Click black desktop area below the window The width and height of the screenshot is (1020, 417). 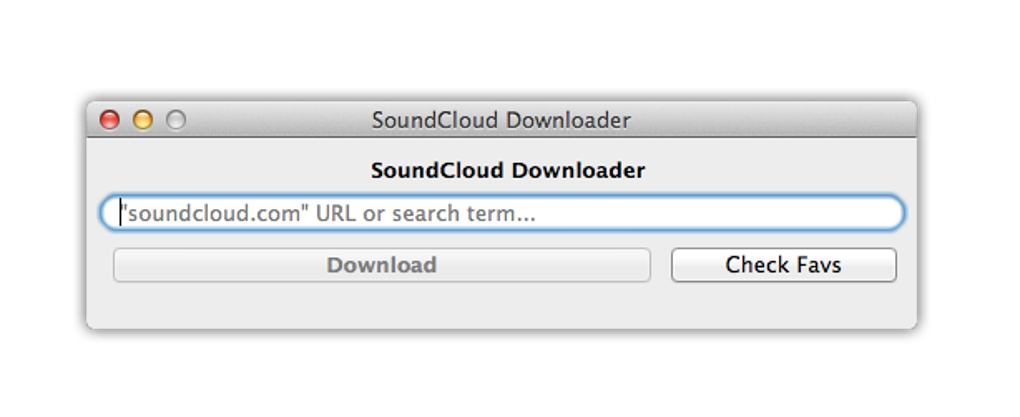(500, 375)
